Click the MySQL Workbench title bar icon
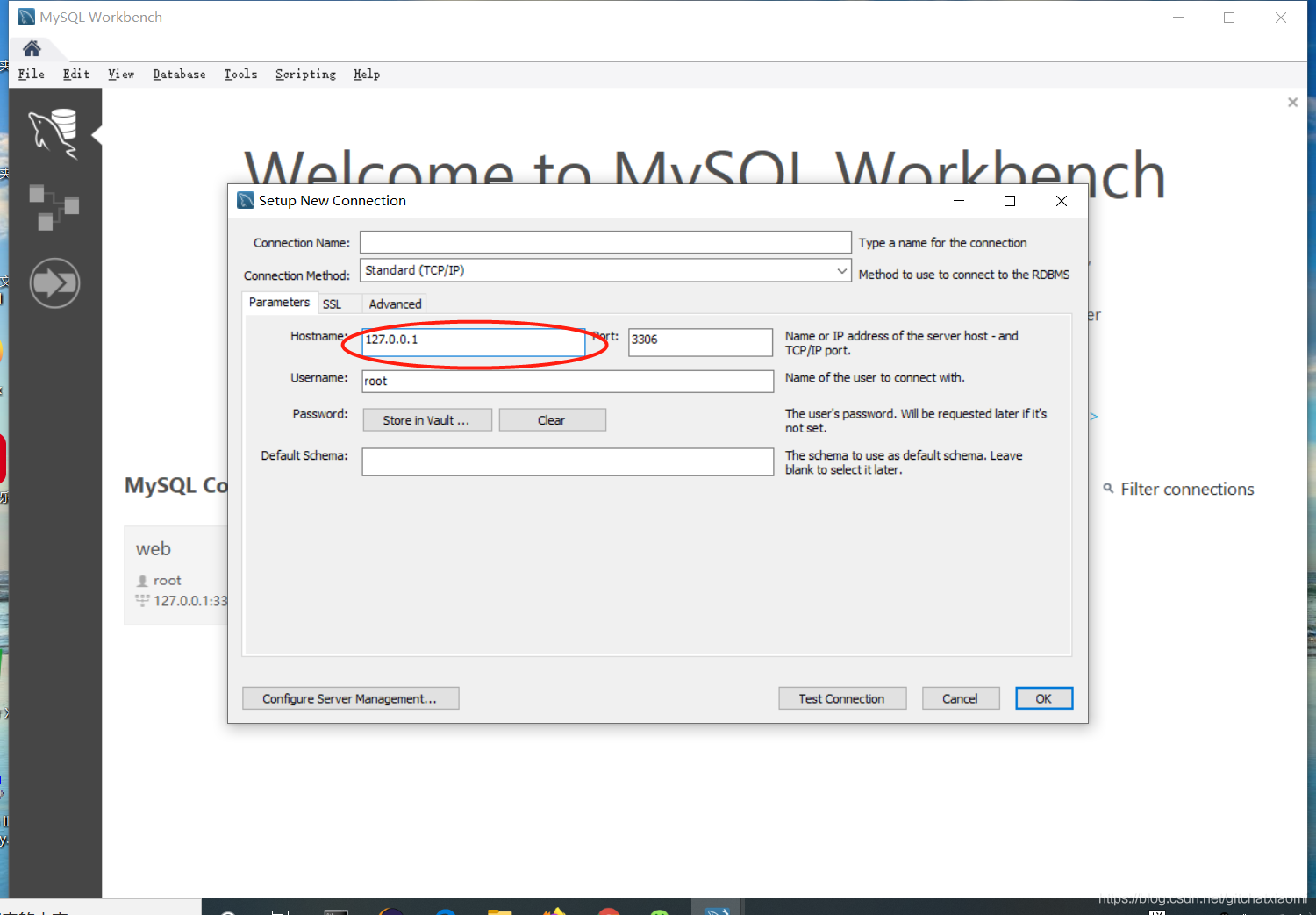The height and width of the screenshot is (915, 1316). pyautogui.click(x=26, y=17)
